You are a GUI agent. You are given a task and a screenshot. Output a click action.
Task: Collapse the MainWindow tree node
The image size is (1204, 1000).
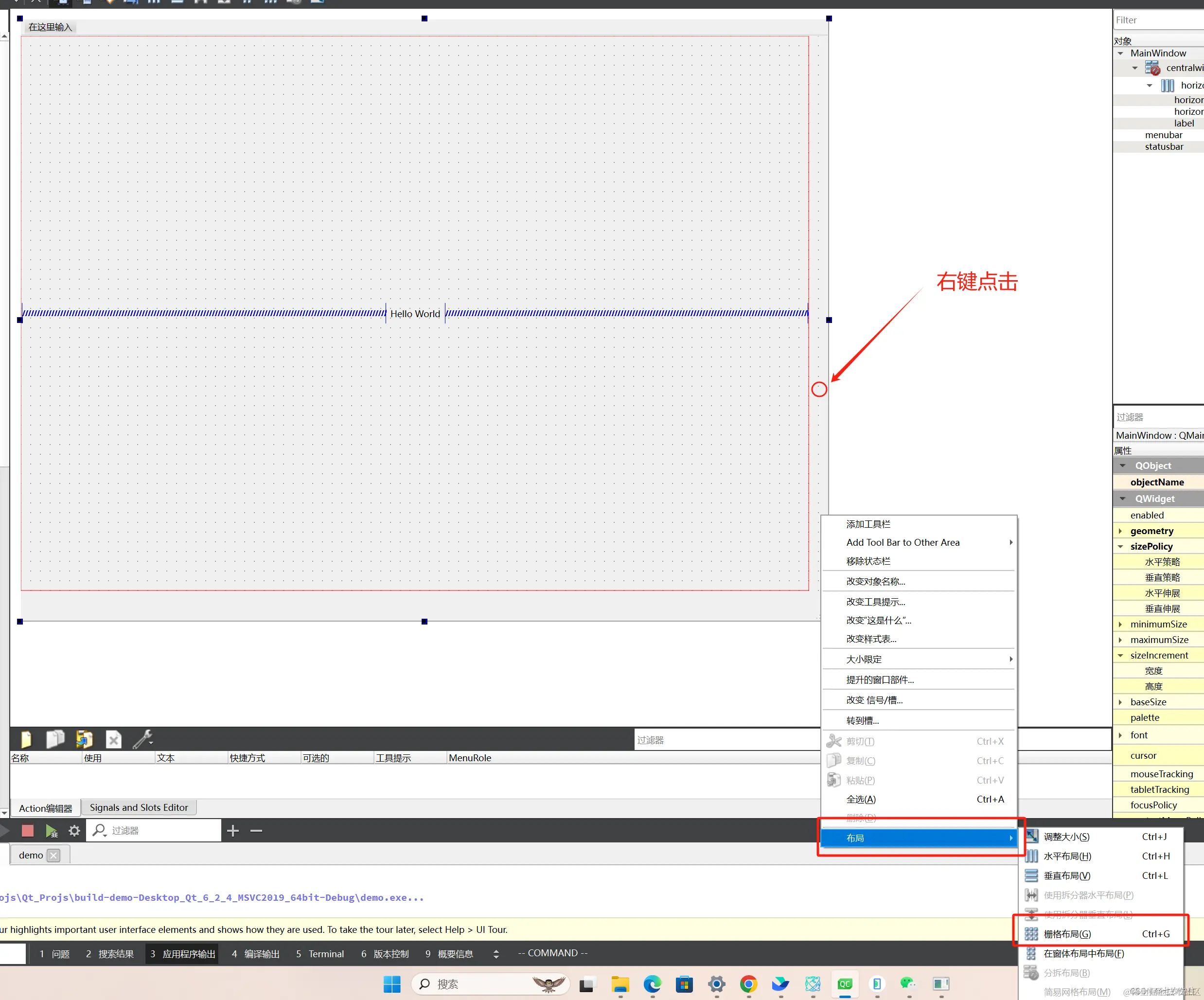click(x=1120, y=54)
